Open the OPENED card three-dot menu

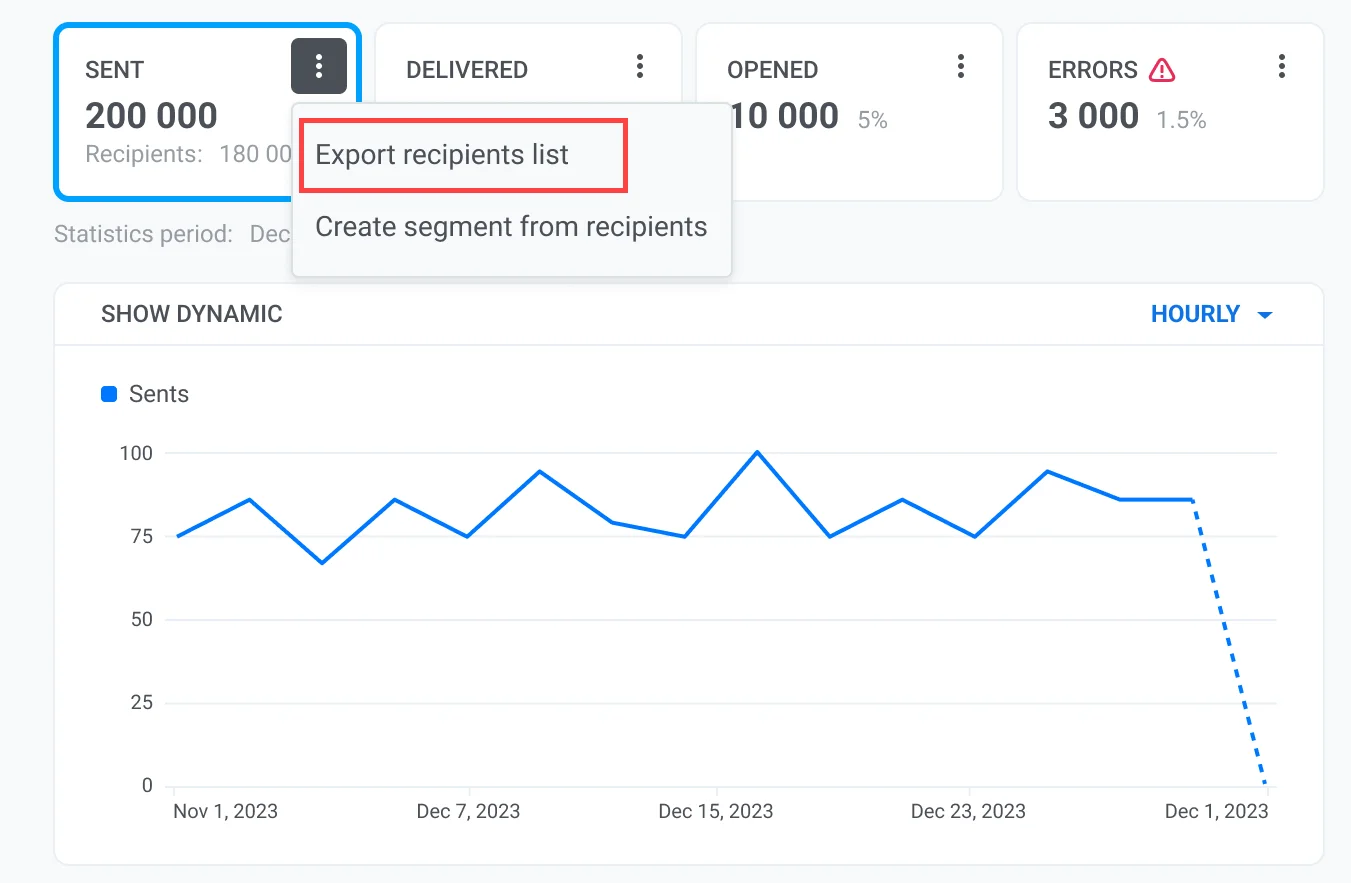[x=961, y=67]
